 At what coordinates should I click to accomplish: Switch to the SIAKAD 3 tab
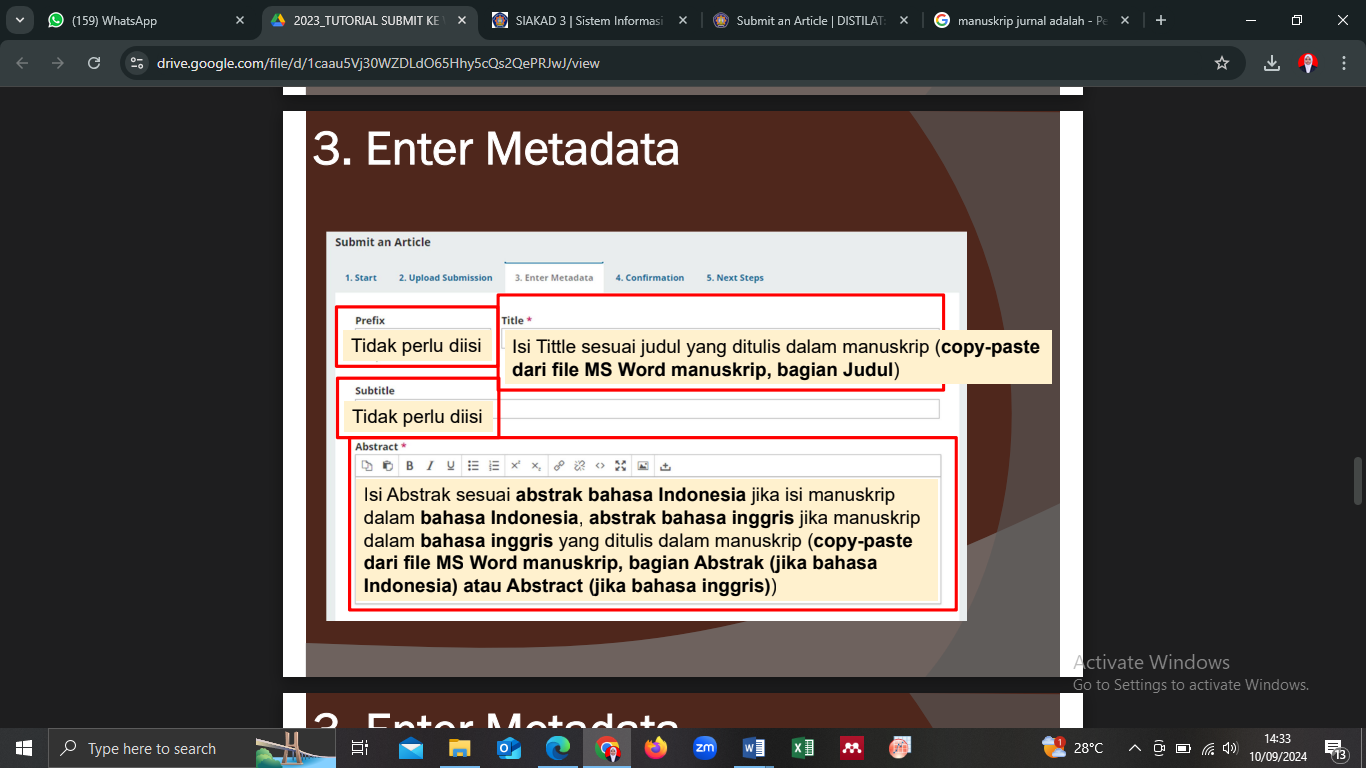click(588, 20)
